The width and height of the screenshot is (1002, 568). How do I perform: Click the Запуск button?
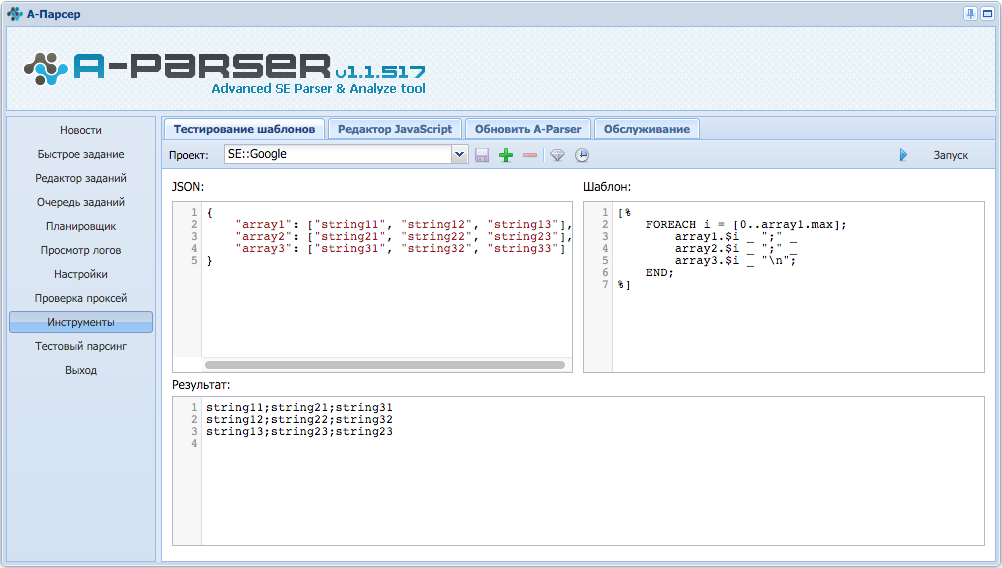point(950,155)
